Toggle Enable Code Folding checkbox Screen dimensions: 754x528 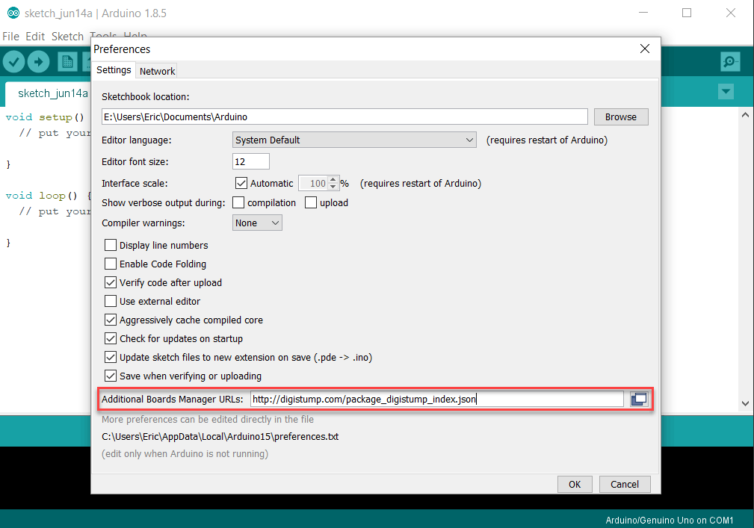pos(111,264)
